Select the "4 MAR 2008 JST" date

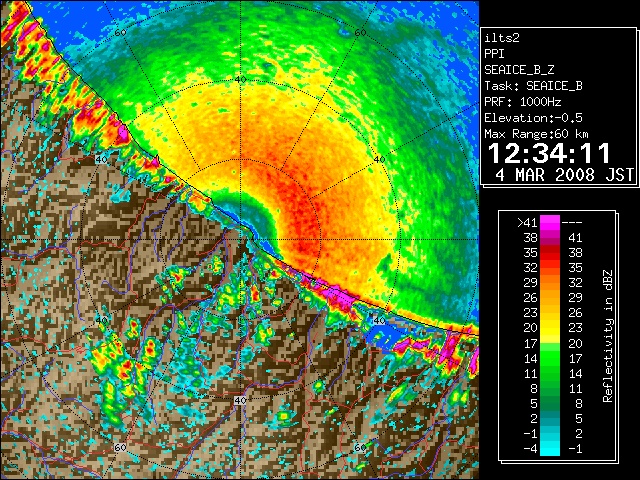pyautogui.click(x=564, y=175)
